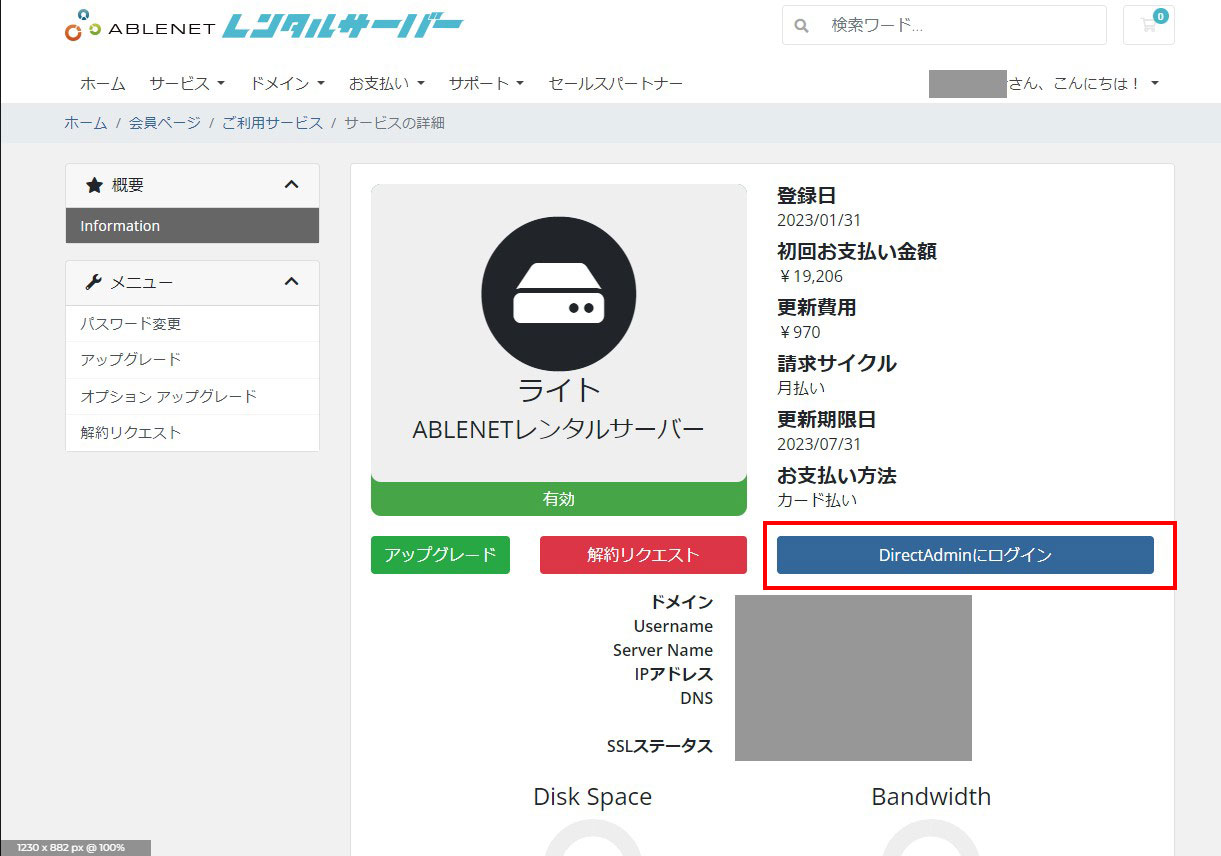The height and width of the screenshot is (856, 1221).
Task: Click the star icon beside 概要
Action: click(94, 185)
